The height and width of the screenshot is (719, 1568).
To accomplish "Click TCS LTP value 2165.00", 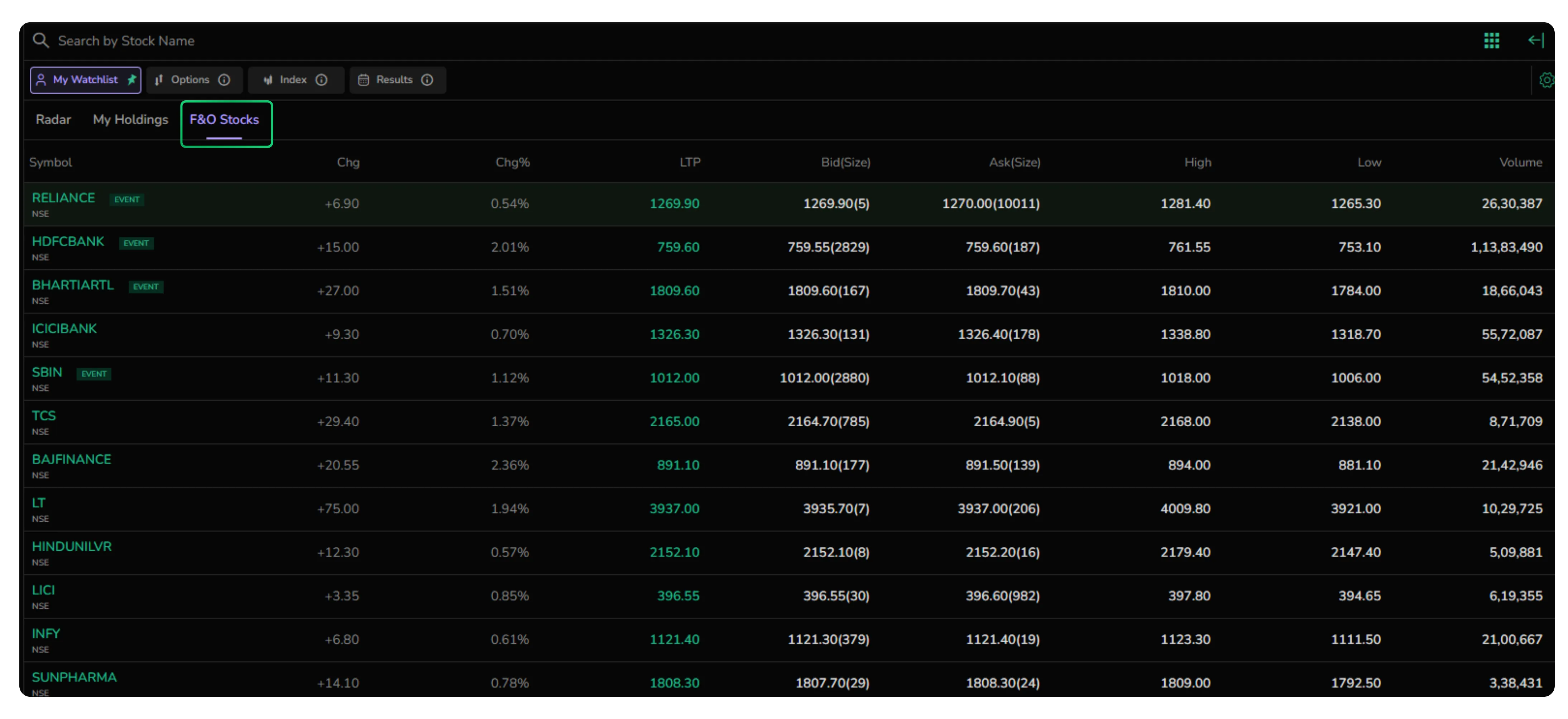I will pyautogui.click(x=675, y=421).
